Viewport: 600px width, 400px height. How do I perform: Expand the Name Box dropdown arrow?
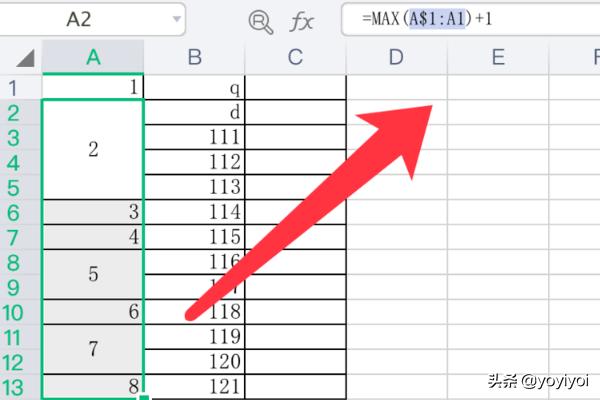(175, 19)
